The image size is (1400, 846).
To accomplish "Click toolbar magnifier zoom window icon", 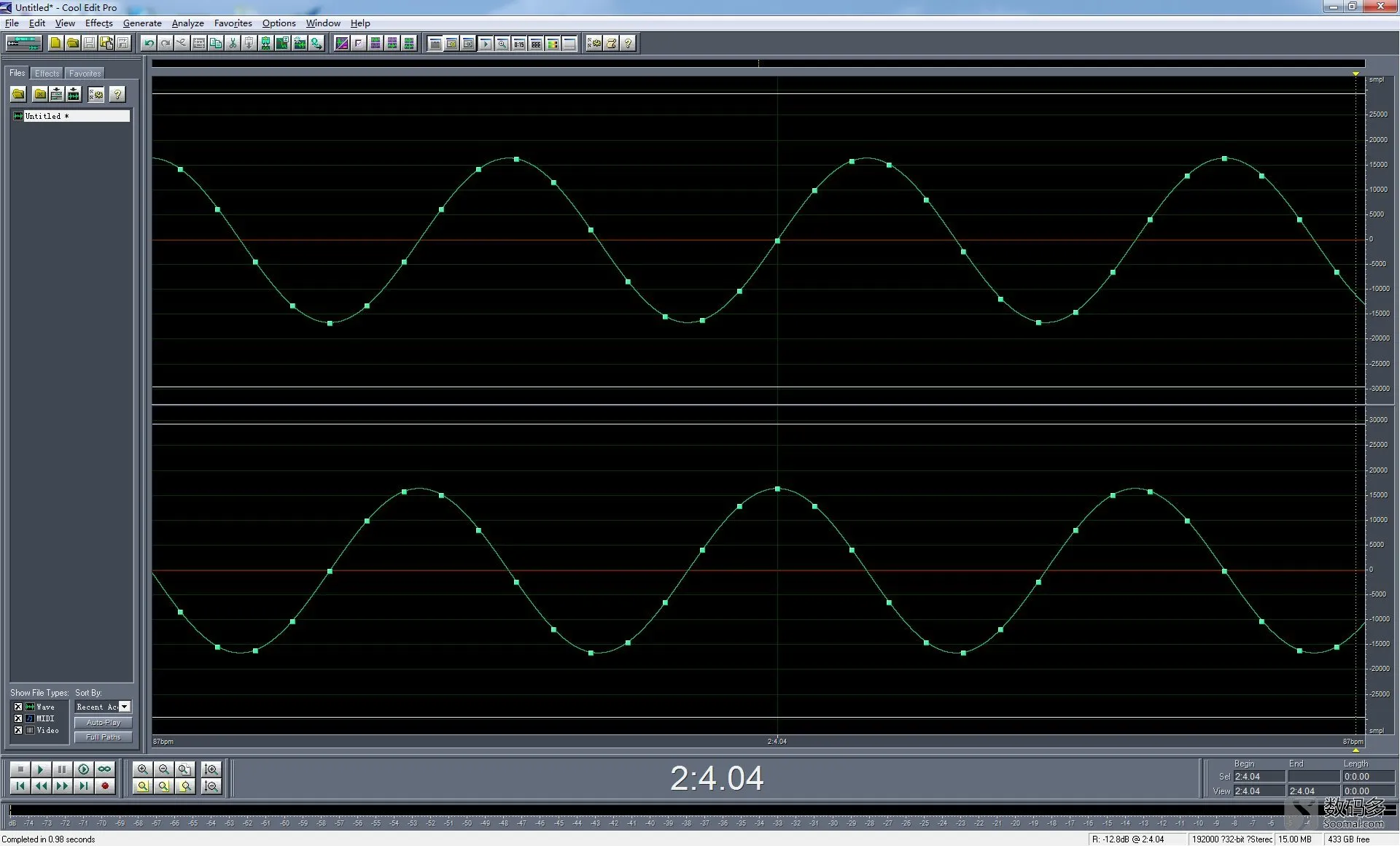I will [502, 43].
